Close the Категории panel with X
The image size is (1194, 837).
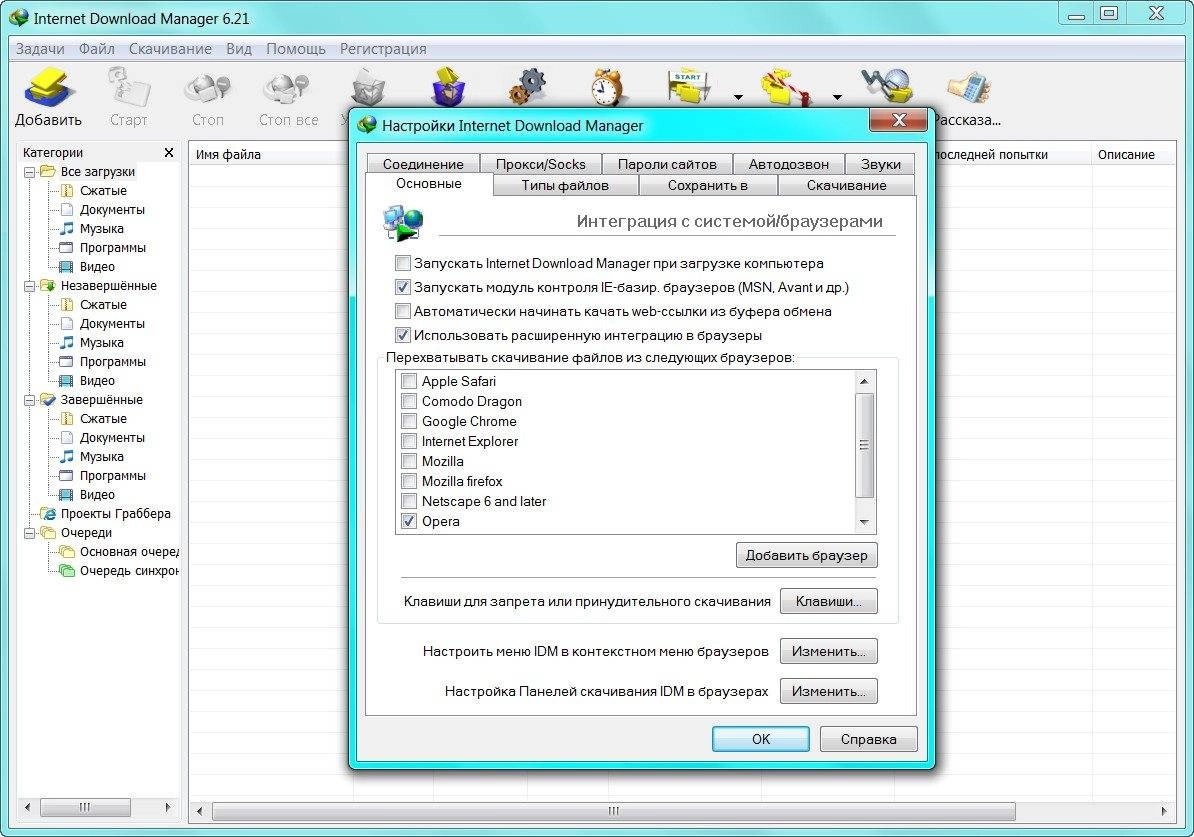point(168,153)
